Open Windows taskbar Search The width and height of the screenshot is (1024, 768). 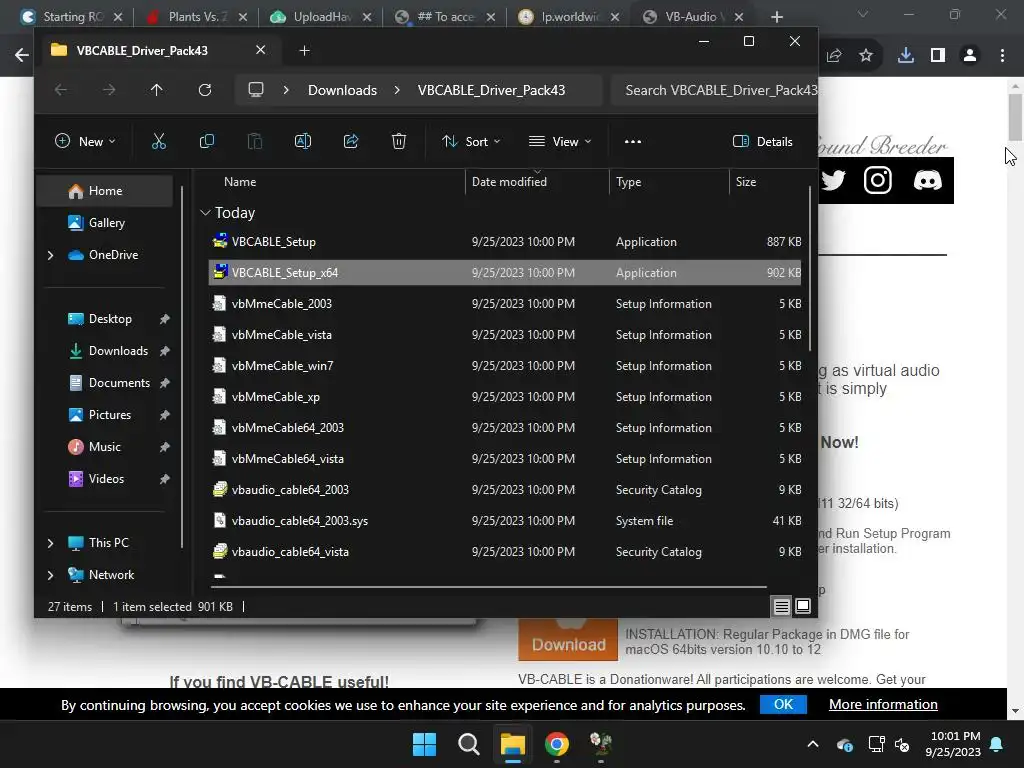point(468,744)
